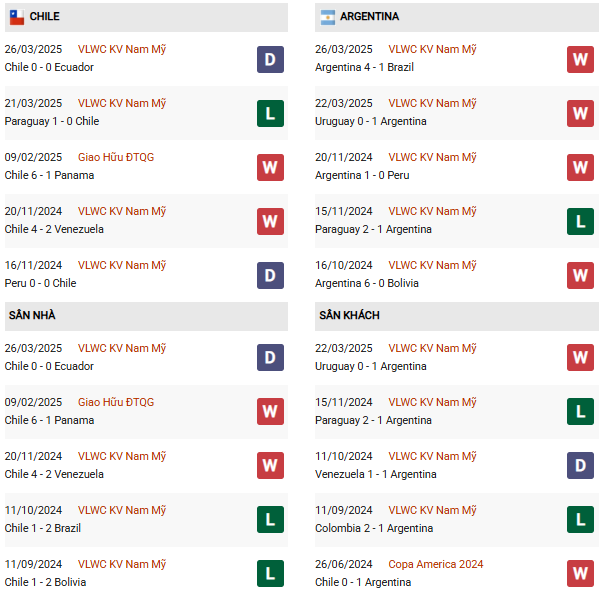Click the L badge for Chile 1-2 Bolivia
Image resolution: width=600 pixels, height=593 pixels.
coord(270,573)
